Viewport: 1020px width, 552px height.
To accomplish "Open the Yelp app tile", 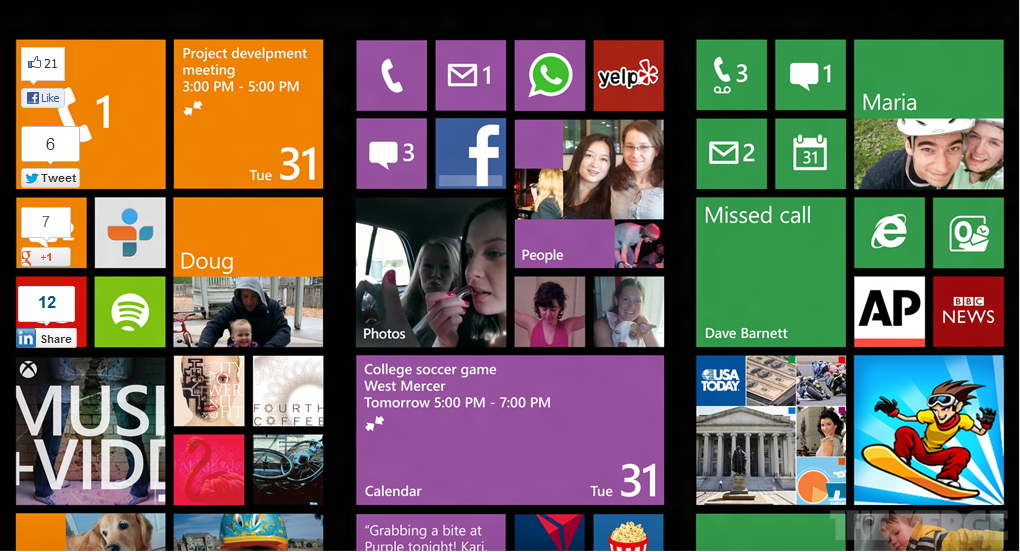I will tap(628, 75).
